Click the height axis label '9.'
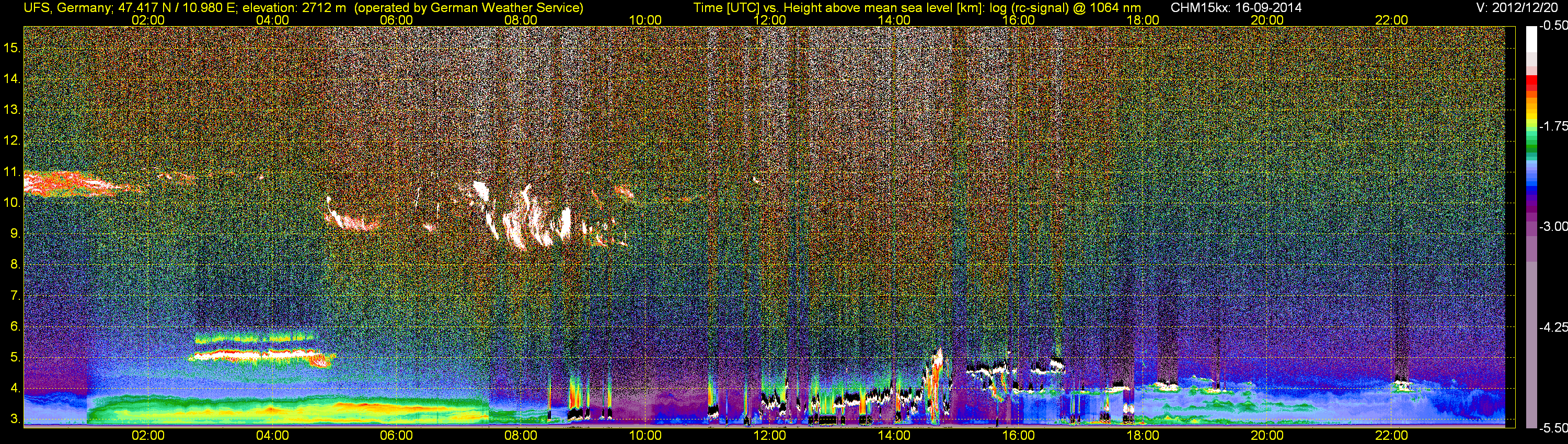Viewport: 1568px width, 444px height. (x=15, y=233)
